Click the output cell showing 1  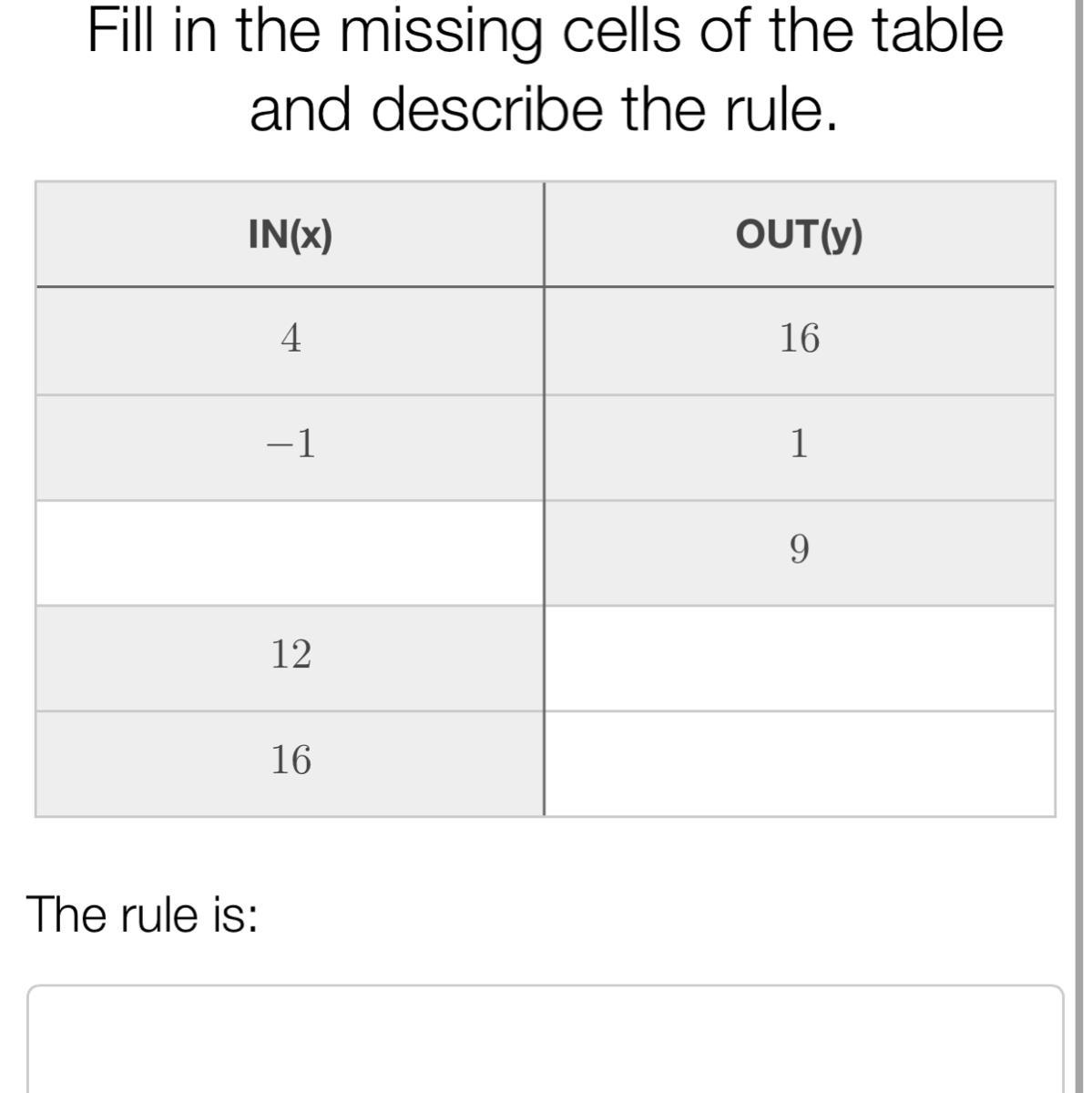[x=799, y=444]
